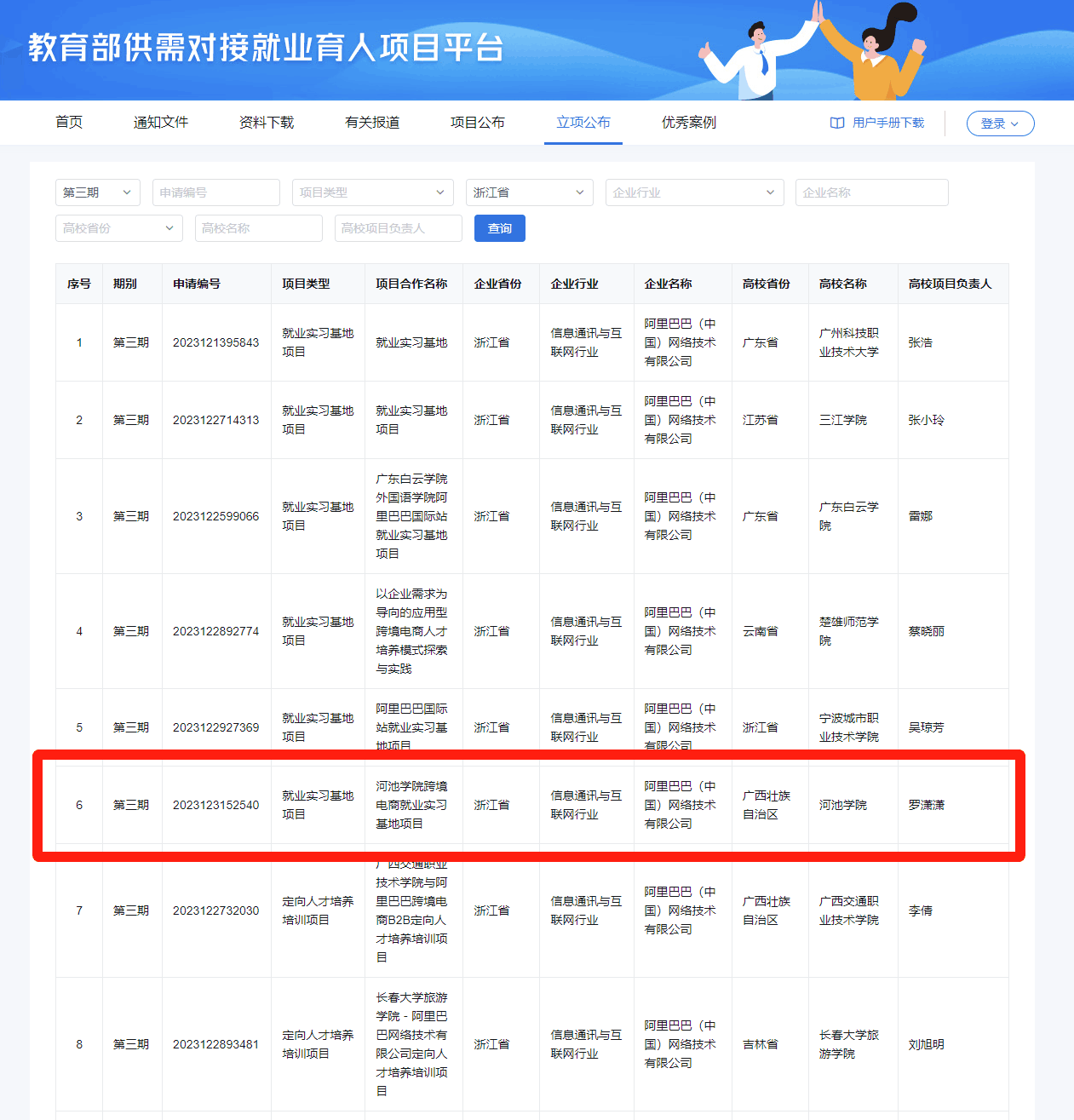Click into the 高校名称 input box
The height and width of the screenshot is (1120, 1074).
(259, 228)
